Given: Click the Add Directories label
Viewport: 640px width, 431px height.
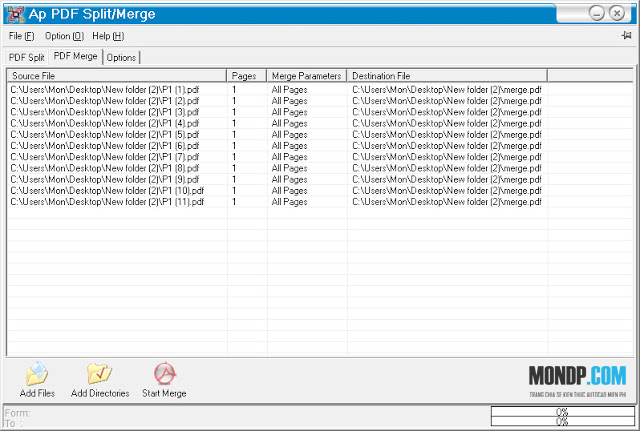Looking at the screenshot, I should [x=100, y=393].
